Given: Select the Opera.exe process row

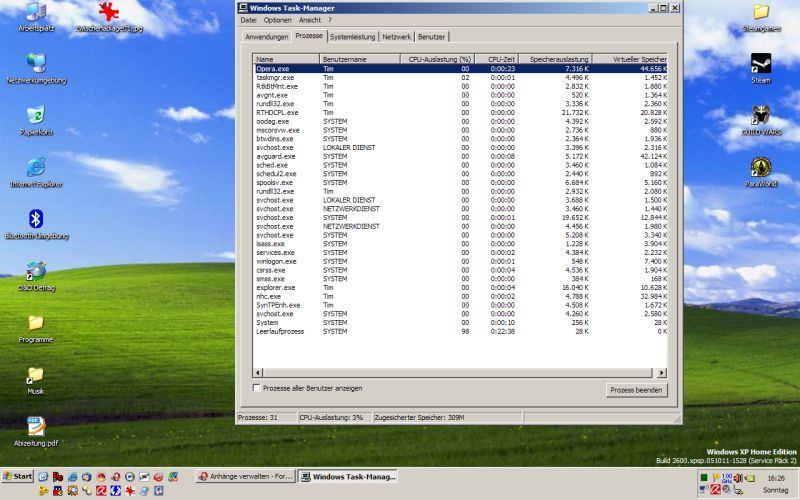Looking at the screenshot, I should [x=460, y=68].
